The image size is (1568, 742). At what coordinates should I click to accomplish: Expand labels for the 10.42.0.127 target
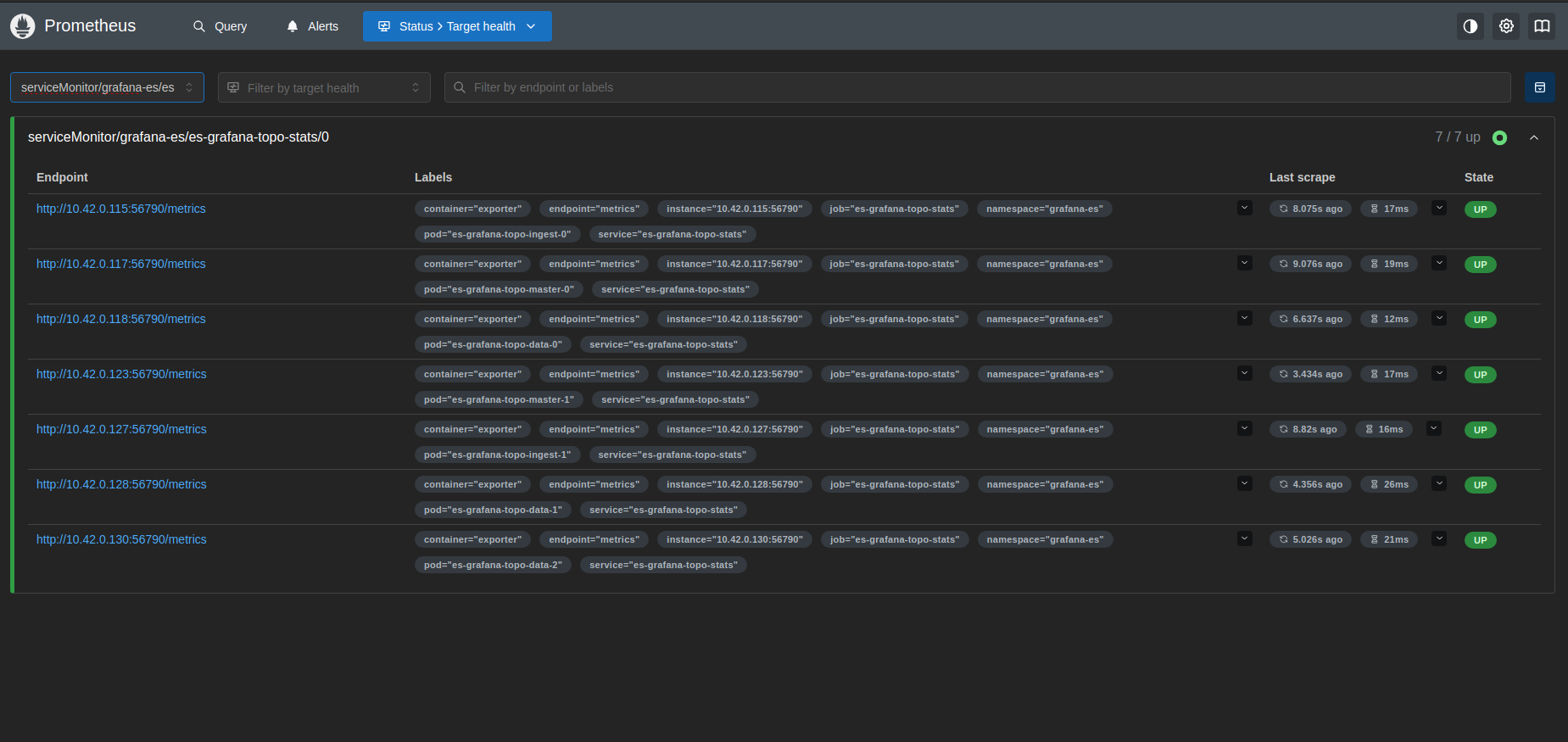point(1245,428)
